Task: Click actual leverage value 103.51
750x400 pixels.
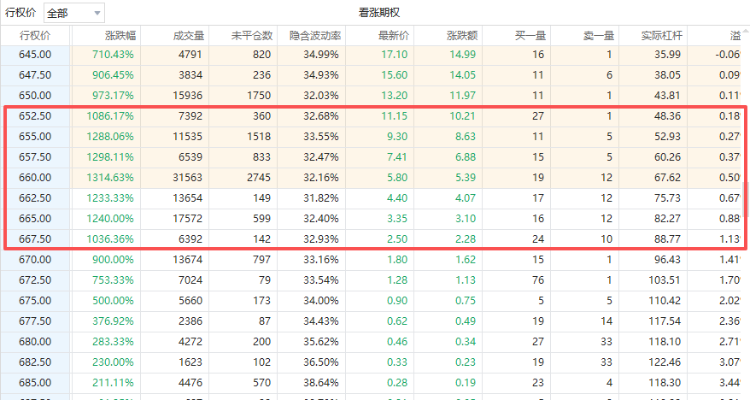Action: 664,280
